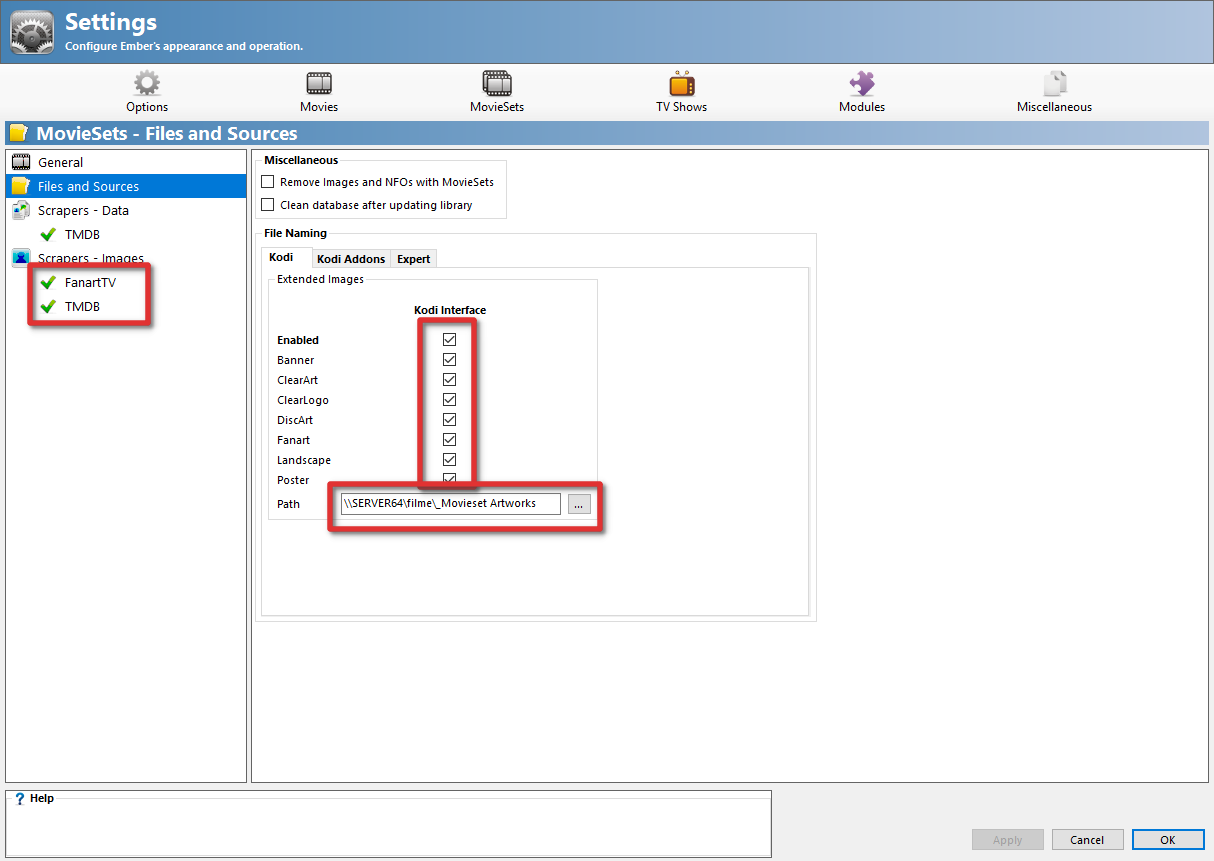This screenshot has width=1214, height=861.
Task: Click the Scrapers - Data icon
Action: click(x=21, y=210)
